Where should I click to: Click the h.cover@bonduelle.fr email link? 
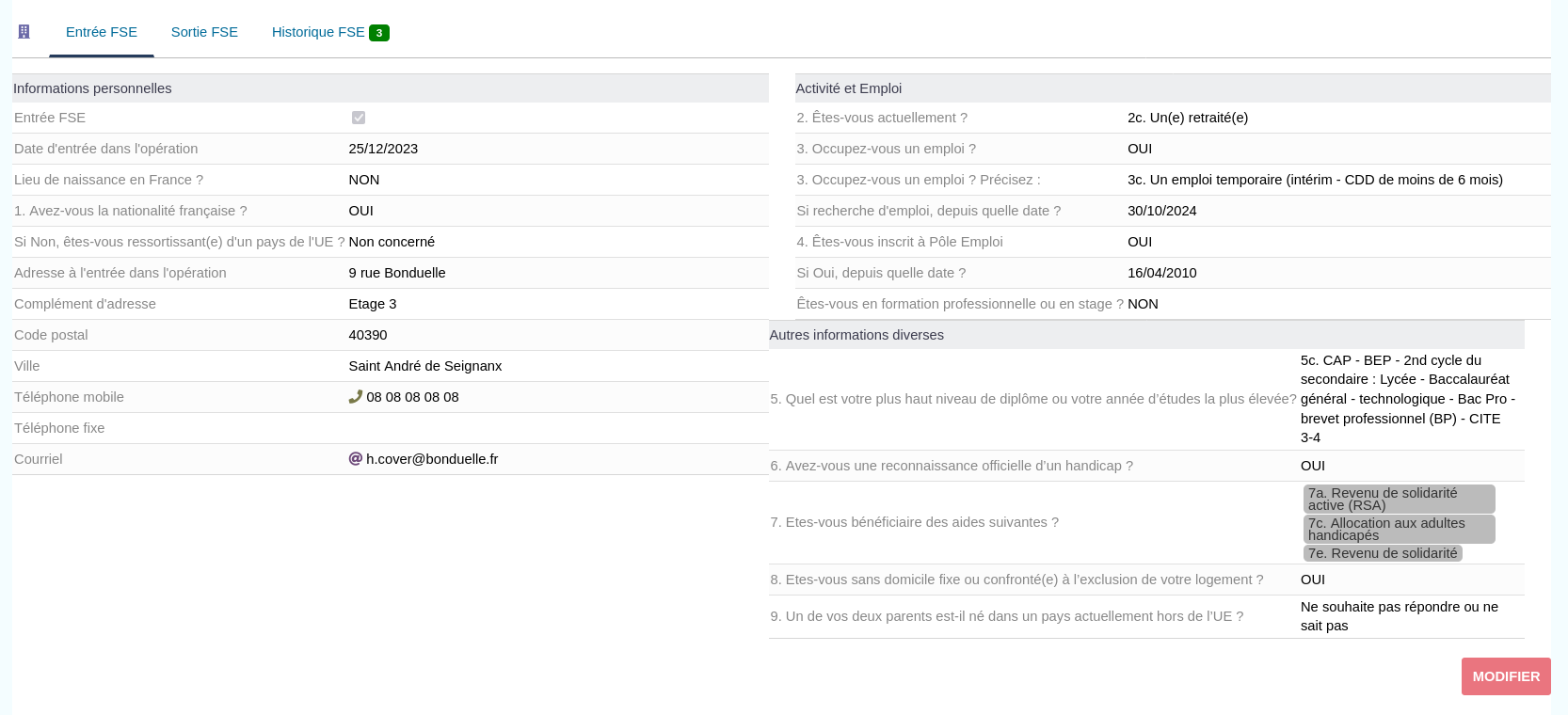432,459
